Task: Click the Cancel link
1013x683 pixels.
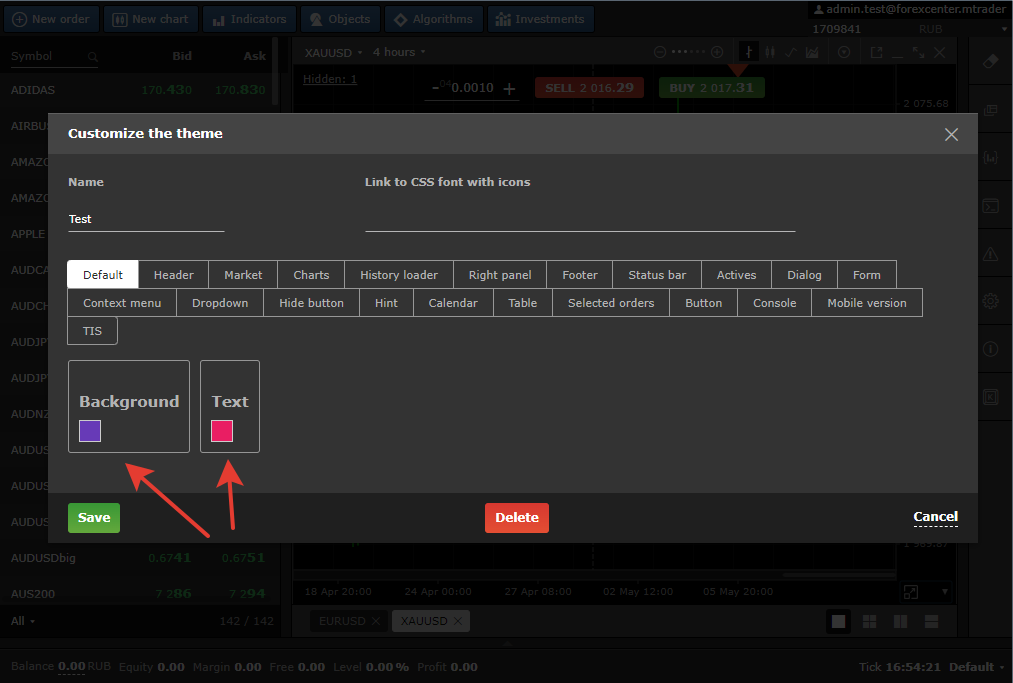Action: (935, 517)
